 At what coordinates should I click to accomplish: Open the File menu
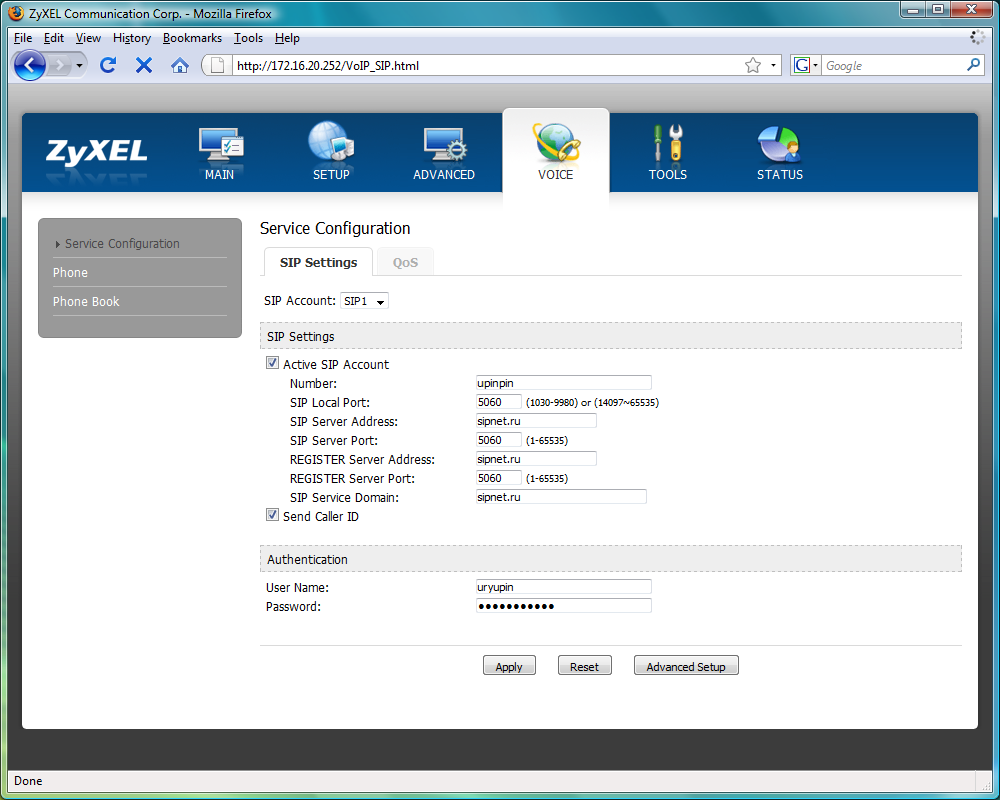click(x=23, y=38)
